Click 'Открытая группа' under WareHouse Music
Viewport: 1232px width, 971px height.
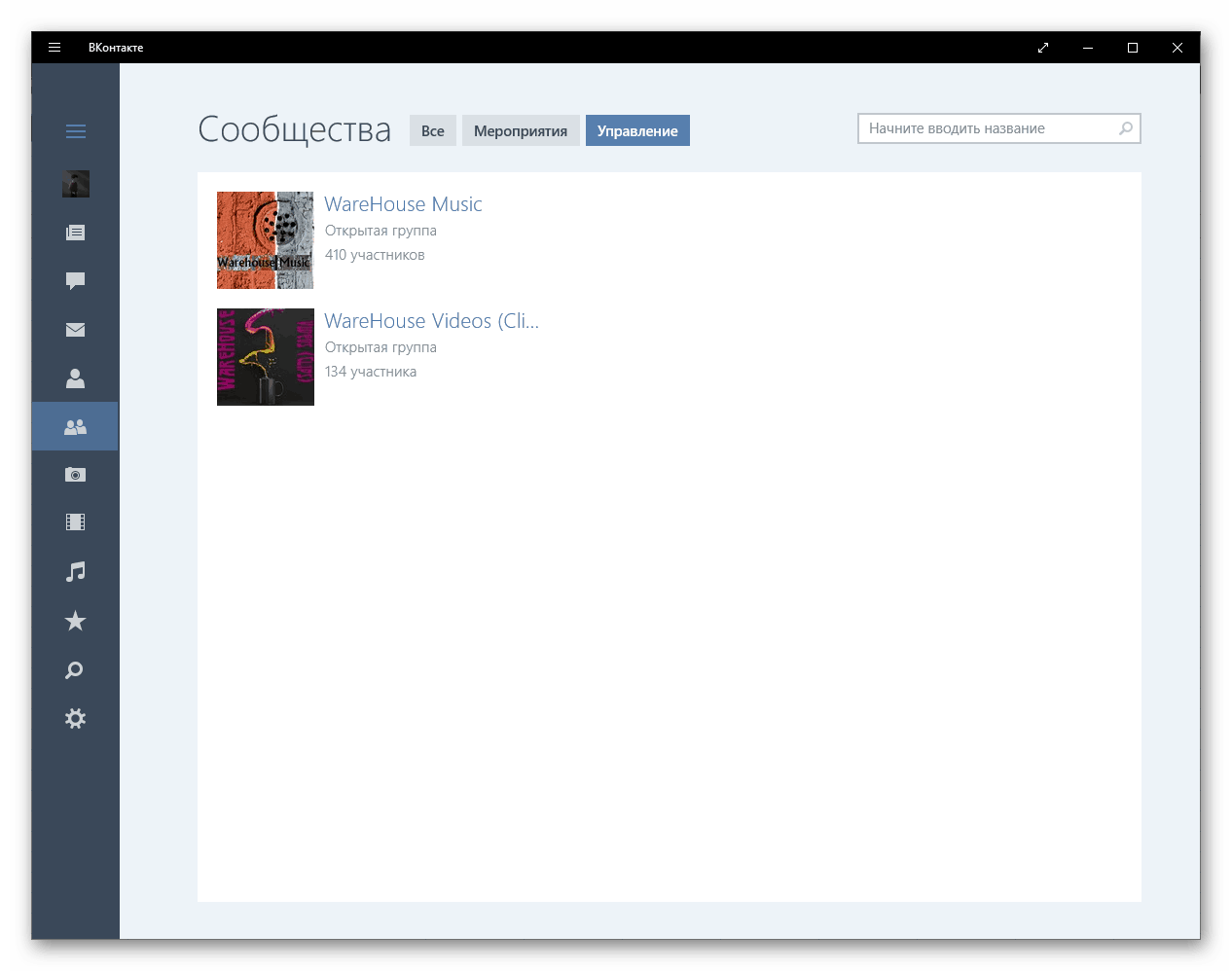(x=380, y=231)
